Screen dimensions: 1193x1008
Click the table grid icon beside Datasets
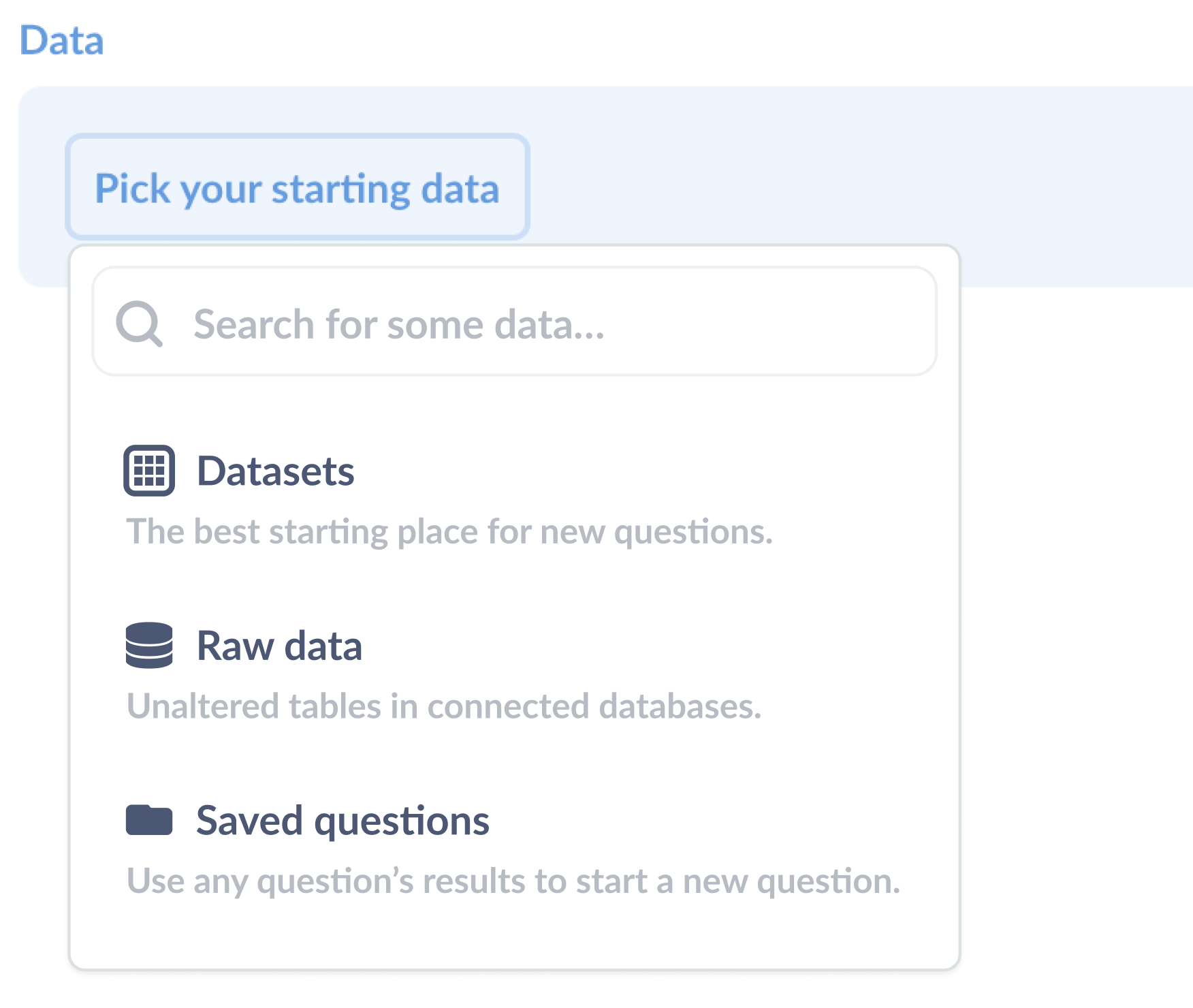(x=148, y=470)
